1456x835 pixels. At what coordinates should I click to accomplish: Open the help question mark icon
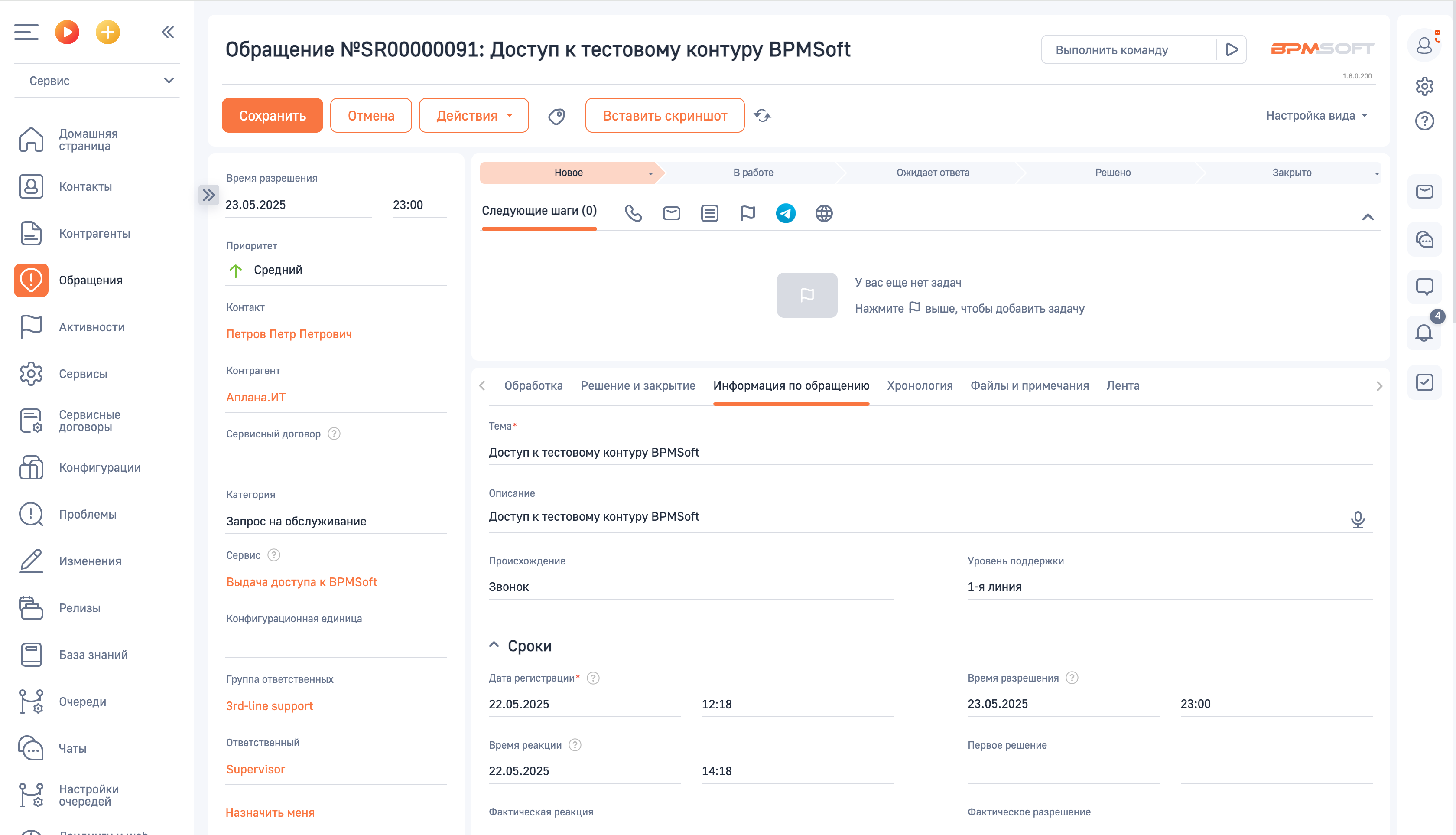tap(1424, 121)
